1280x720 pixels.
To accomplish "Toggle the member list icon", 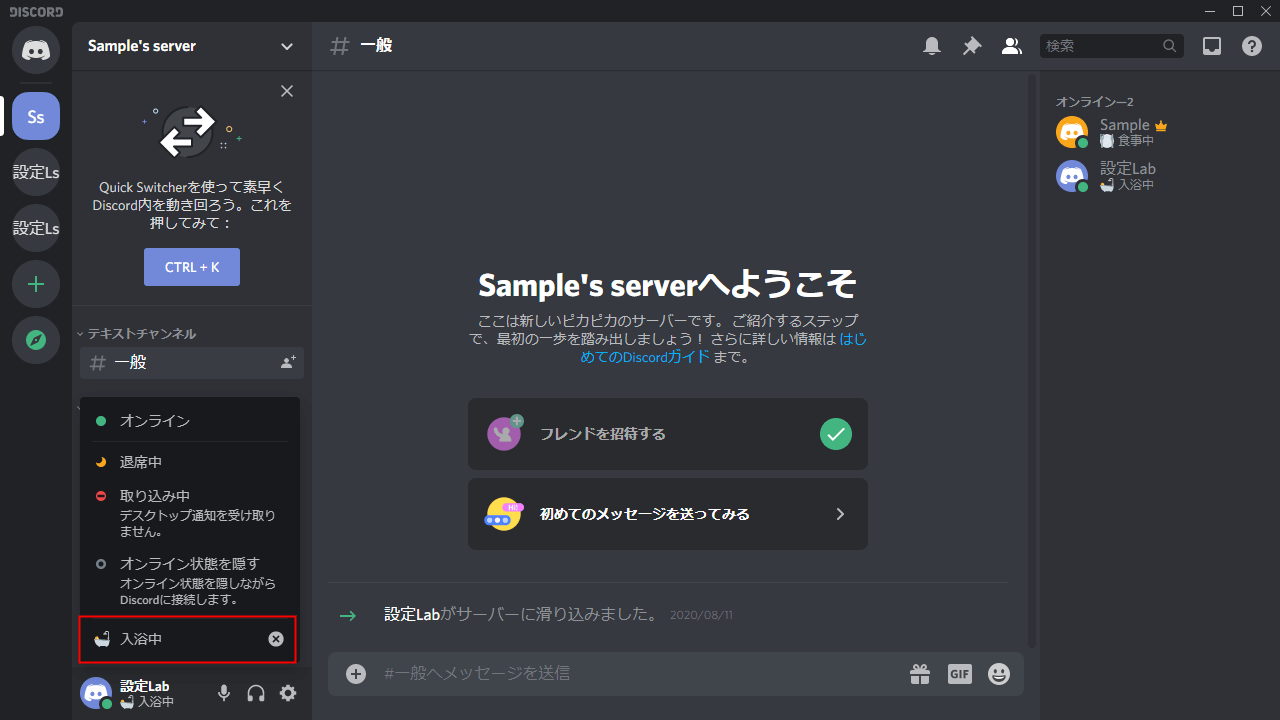I will coord(1012,46).
